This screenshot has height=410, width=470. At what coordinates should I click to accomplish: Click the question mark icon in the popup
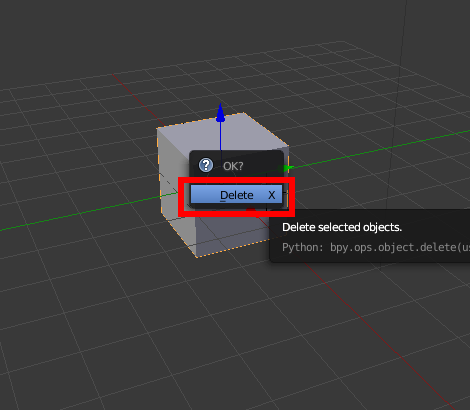coord(206,165)
